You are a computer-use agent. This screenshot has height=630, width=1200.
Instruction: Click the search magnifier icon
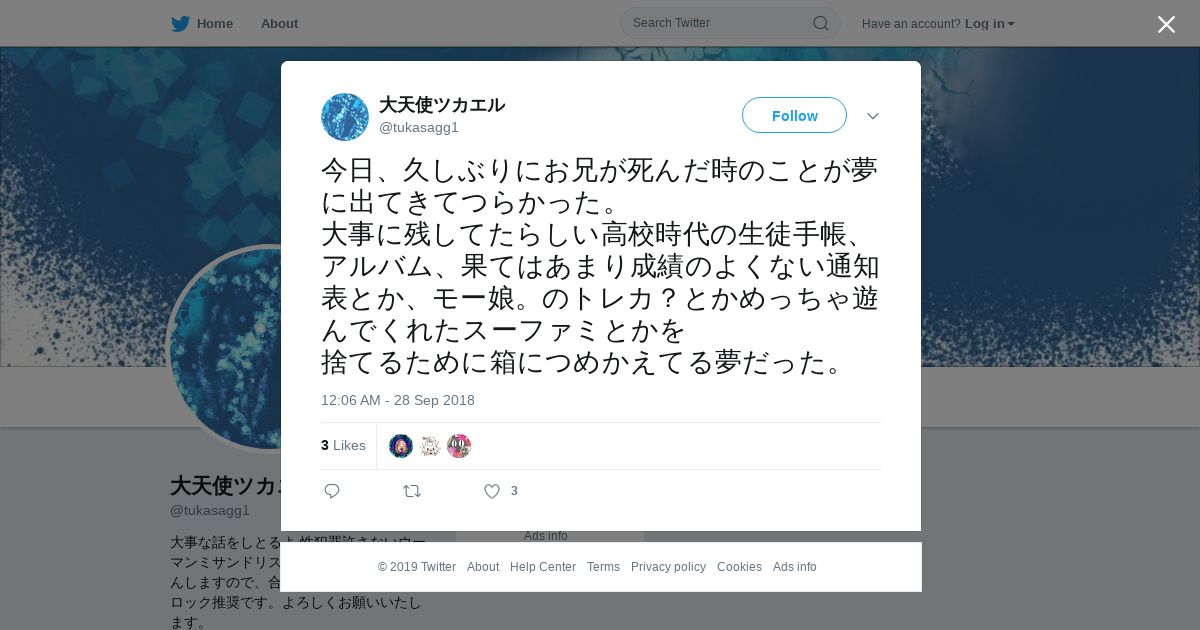coord(820,23)
